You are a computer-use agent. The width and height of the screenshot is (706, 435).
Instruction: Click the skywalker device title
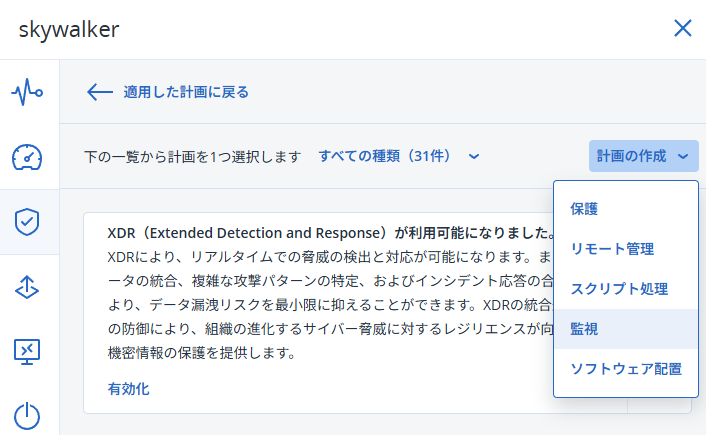69,29
